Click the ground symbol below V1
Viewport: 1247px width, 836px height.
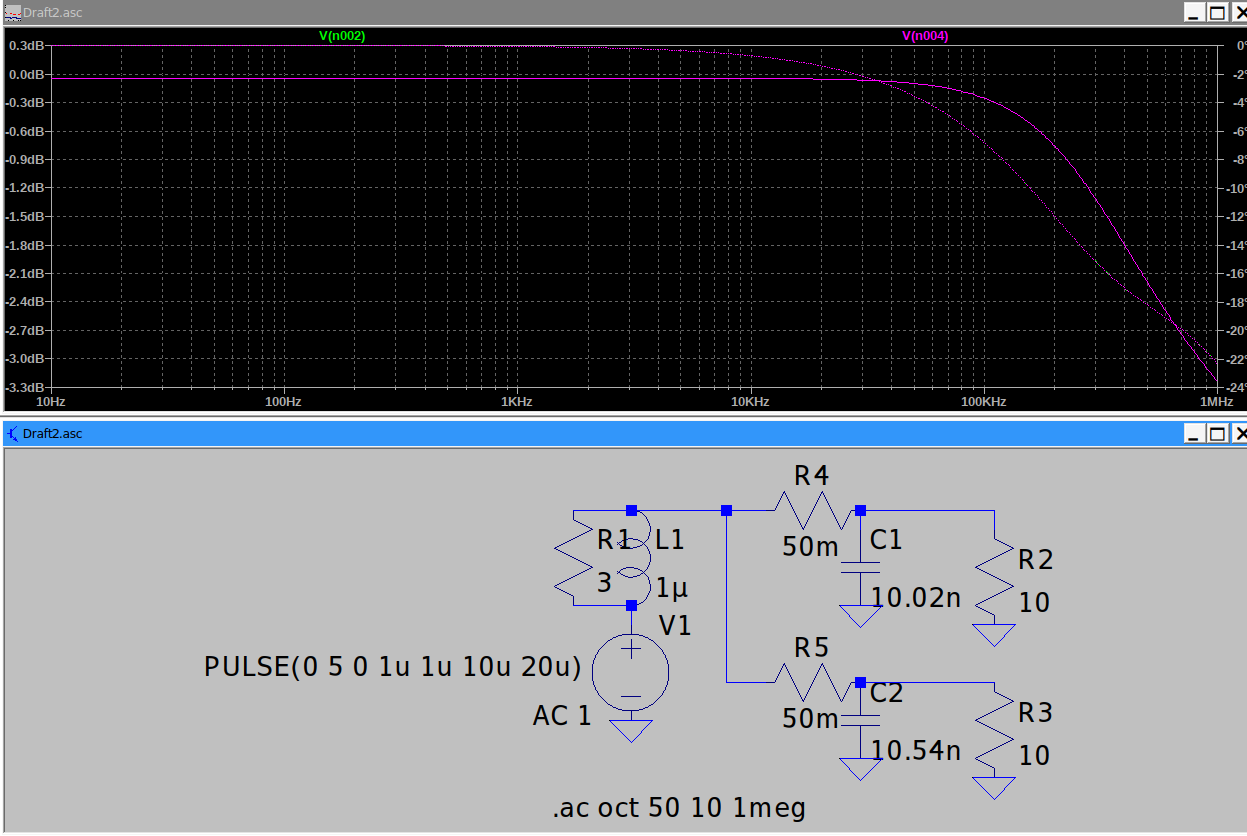[631, 731]
